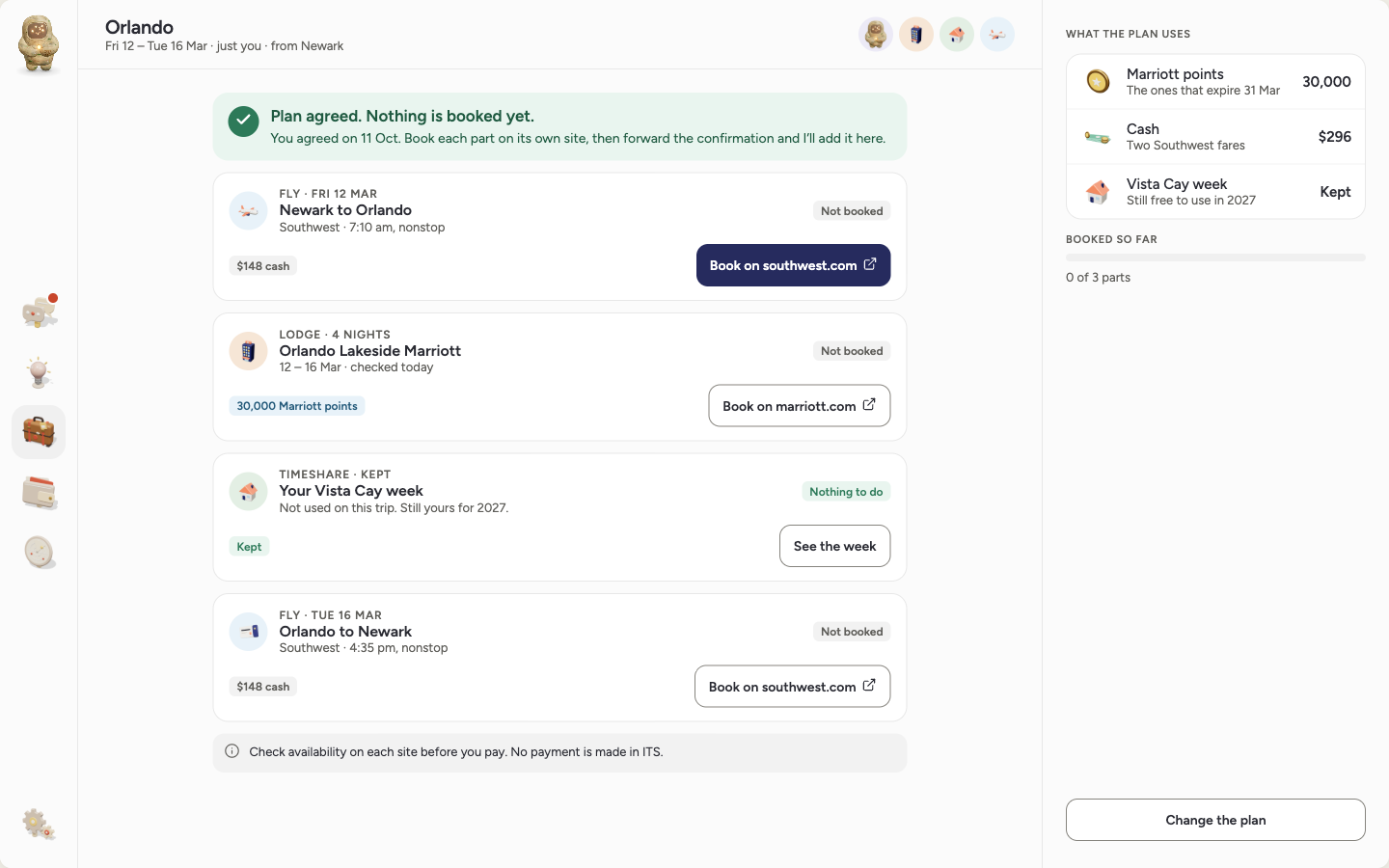
Task: Click See the week button
Action: (834, 546)
